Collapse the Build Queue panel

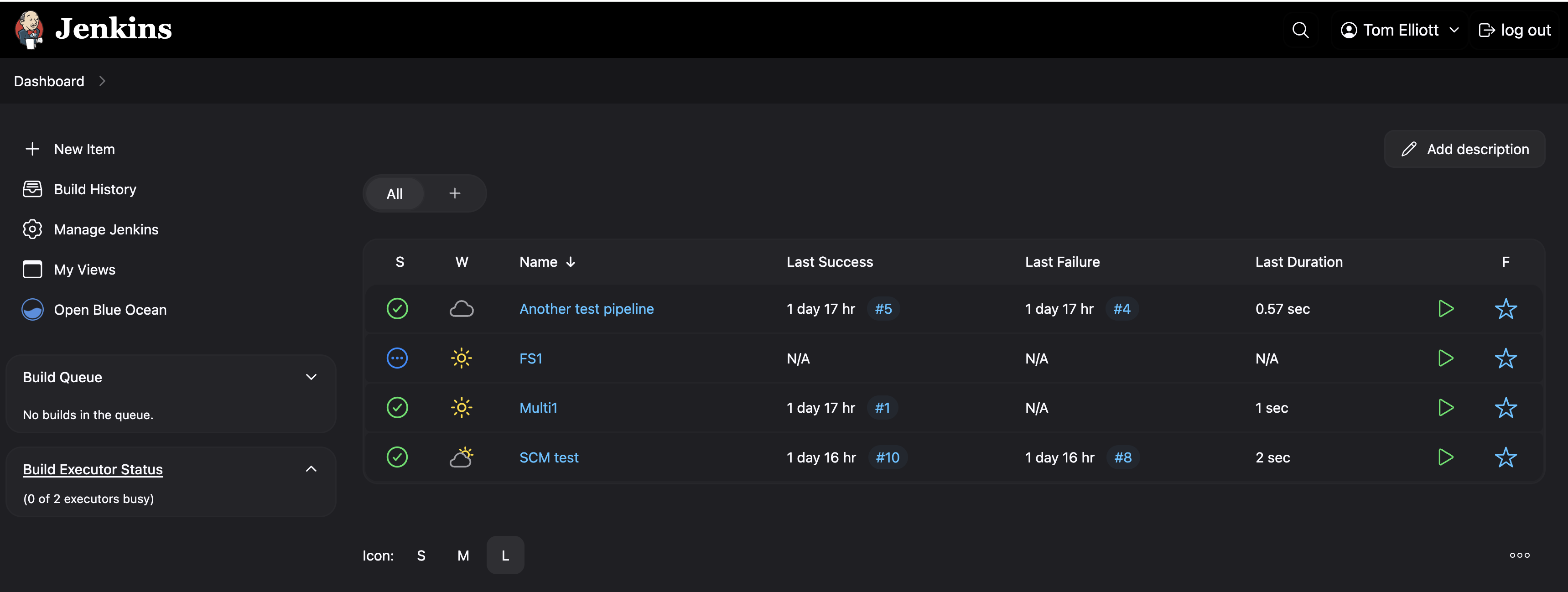tap(311, 377)
